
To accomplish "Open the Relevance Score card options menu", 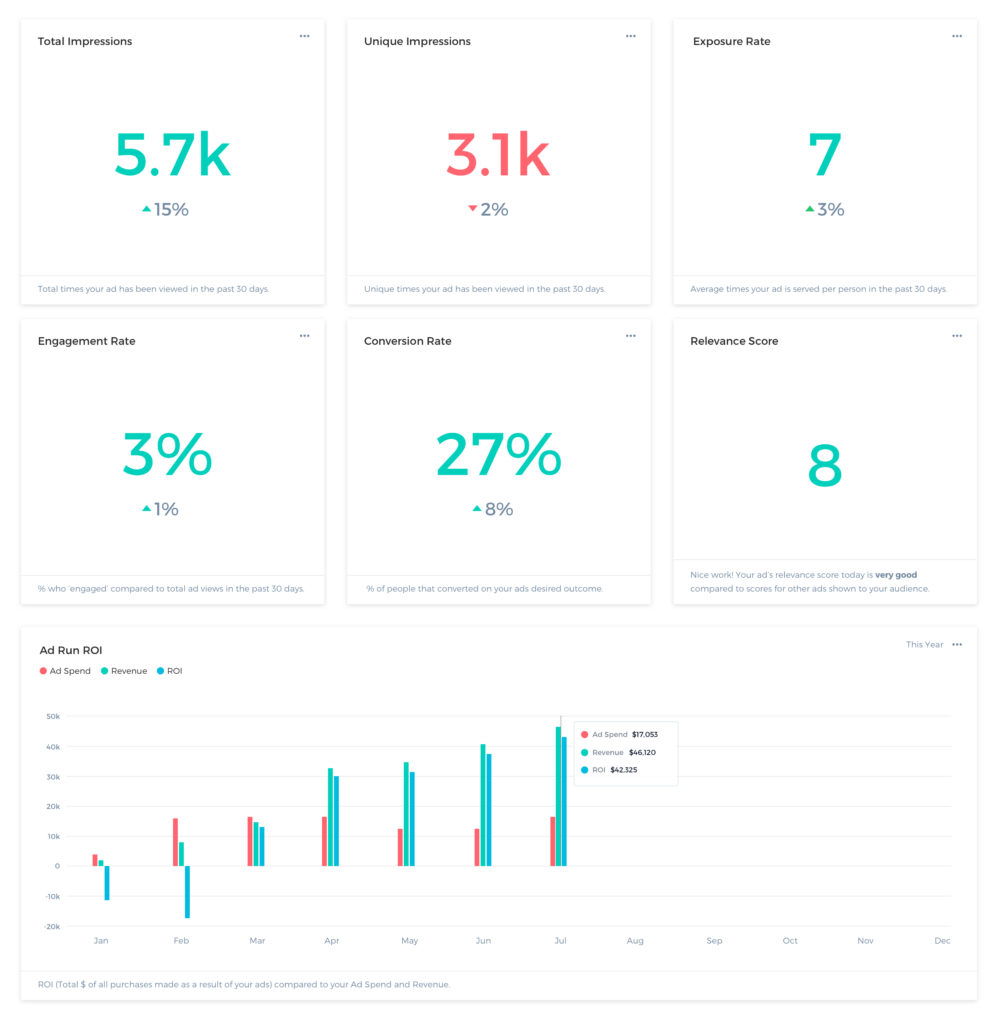I will pyautogui.click(x=957, y=335).
